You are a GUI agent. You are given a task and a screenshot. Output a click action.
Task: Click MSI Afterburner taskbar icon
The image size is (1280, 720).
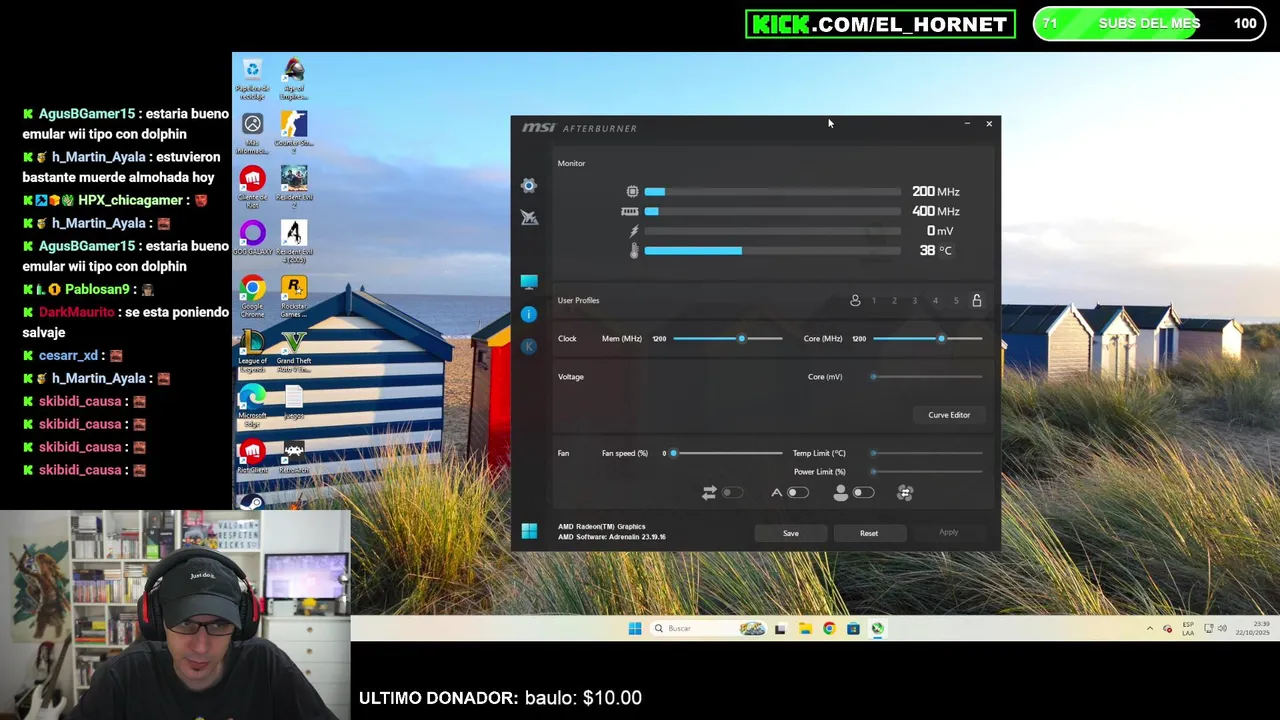tap(877, 629)
